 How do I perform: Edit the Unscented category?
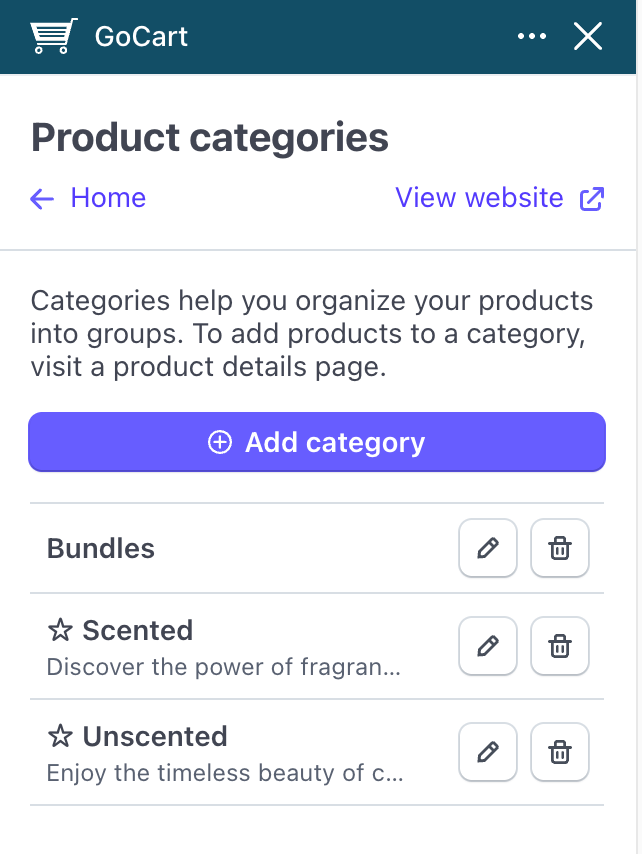click(x=488, y=752)
